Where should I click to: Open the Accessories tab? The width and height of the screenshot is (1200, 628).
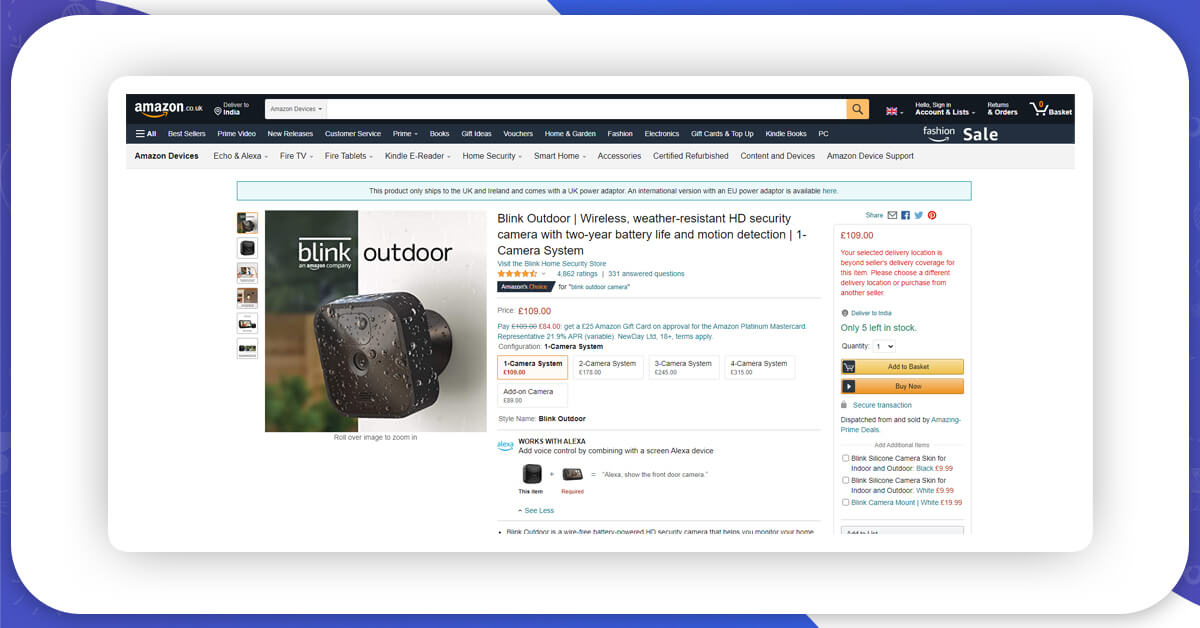(x=619, y=156)
